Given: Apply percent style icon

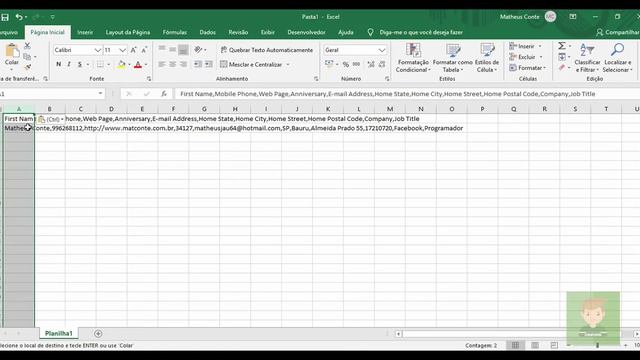Looking at the screenshot, I should (346, 64).
